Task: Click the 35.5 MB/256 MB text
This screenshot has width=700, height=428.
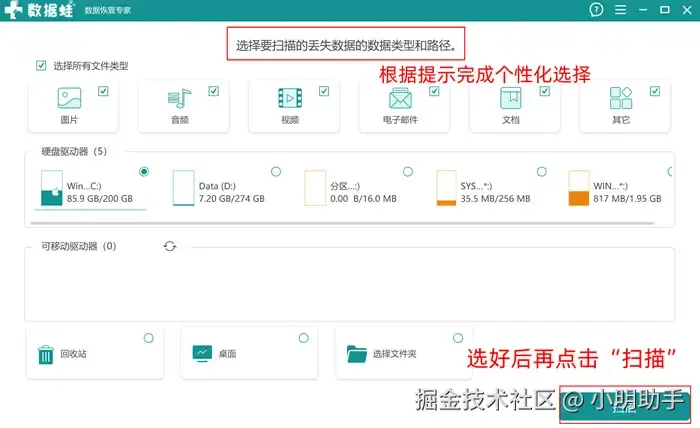Action: click(496, 199)
